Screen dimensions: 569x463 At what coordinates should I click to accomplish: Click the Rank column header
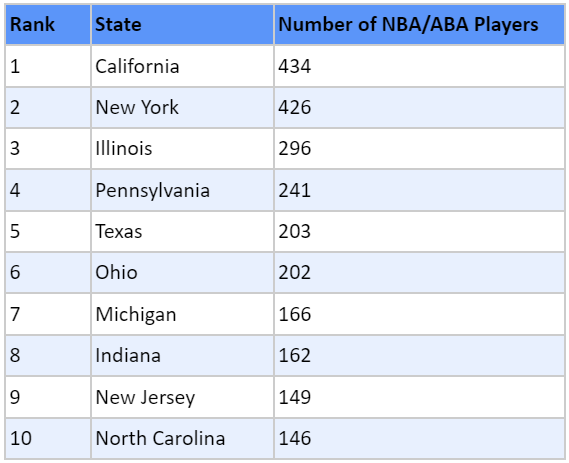pyautogui.click(x=48, y=25)
